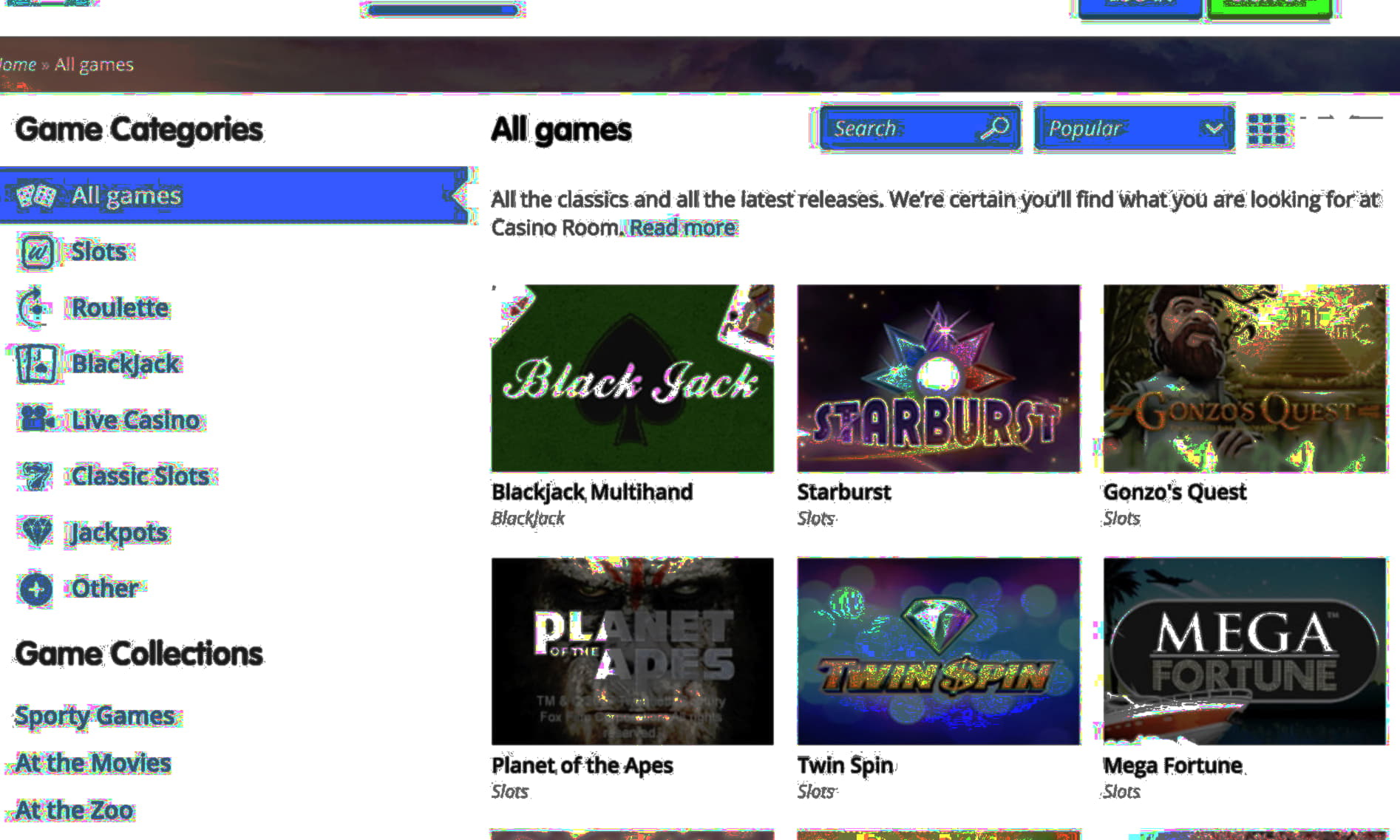
Task: Focus the Search games field
Action: pyautogui.click(x=920, y=129)
